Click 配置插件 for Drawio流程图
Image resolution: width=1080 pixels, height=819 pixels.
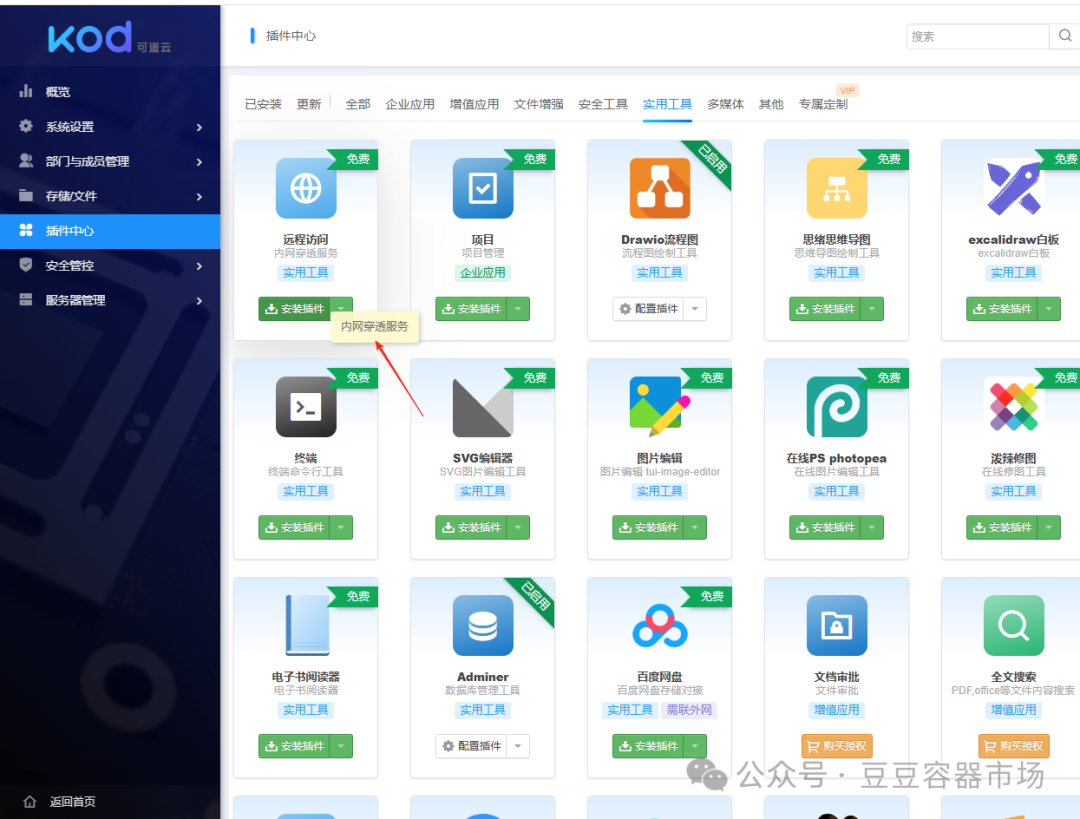[x=649, y=309]
